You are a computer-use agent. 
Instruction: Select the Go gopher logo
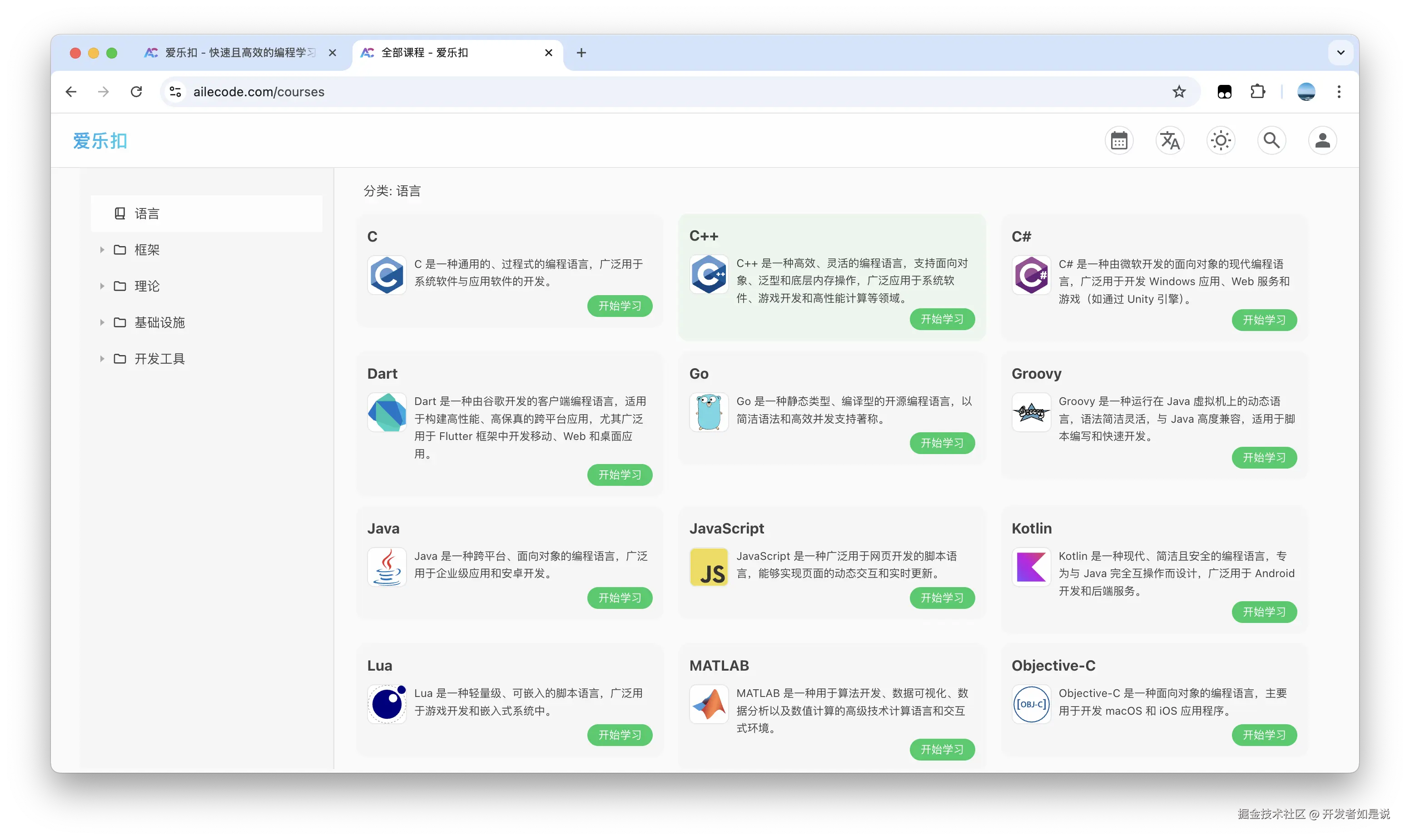click(708, 411)
